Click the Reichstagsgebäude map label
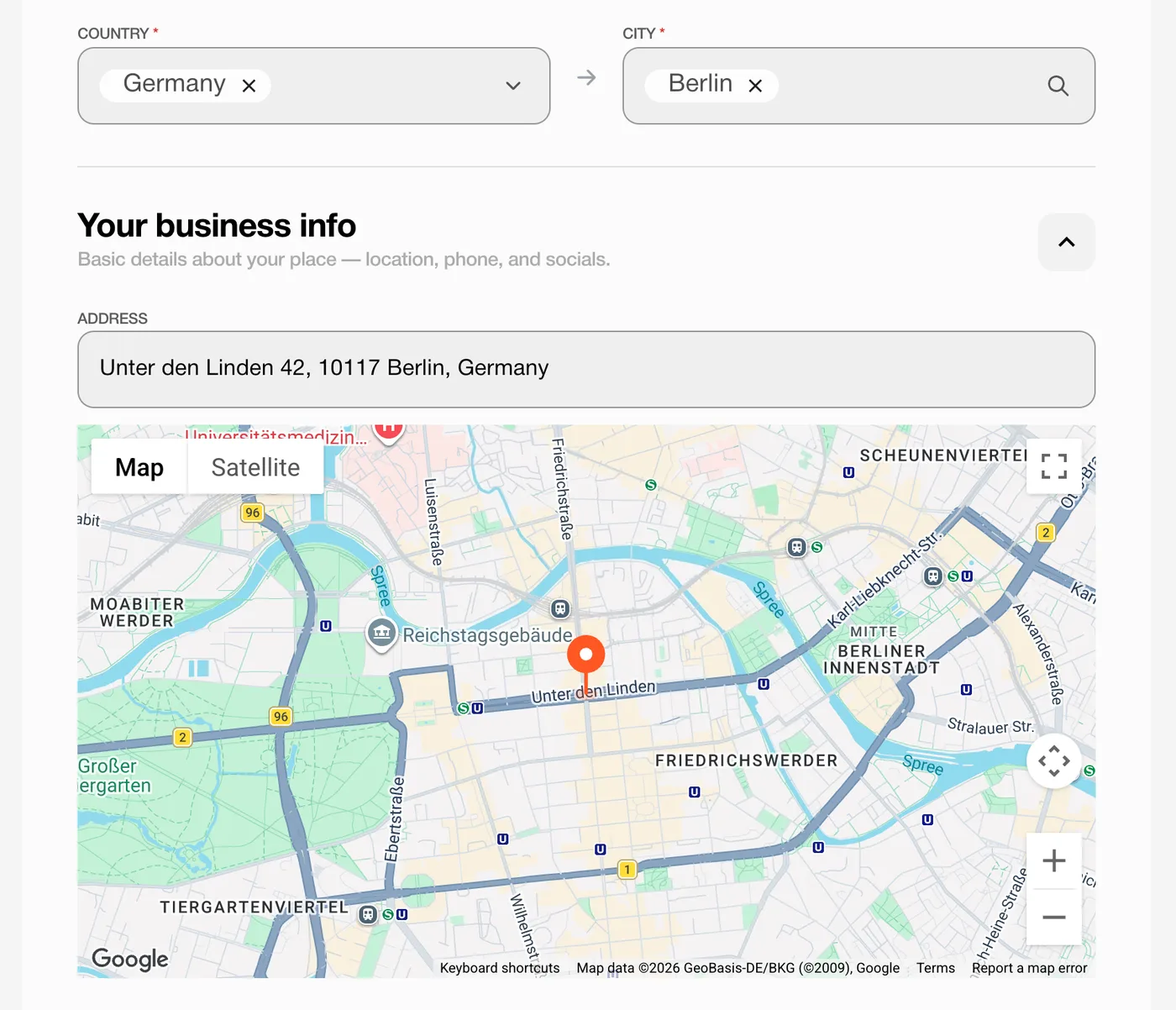The height and width of the screenshot is (1010, 1176). pyautogui.click(x=487, y=635)
